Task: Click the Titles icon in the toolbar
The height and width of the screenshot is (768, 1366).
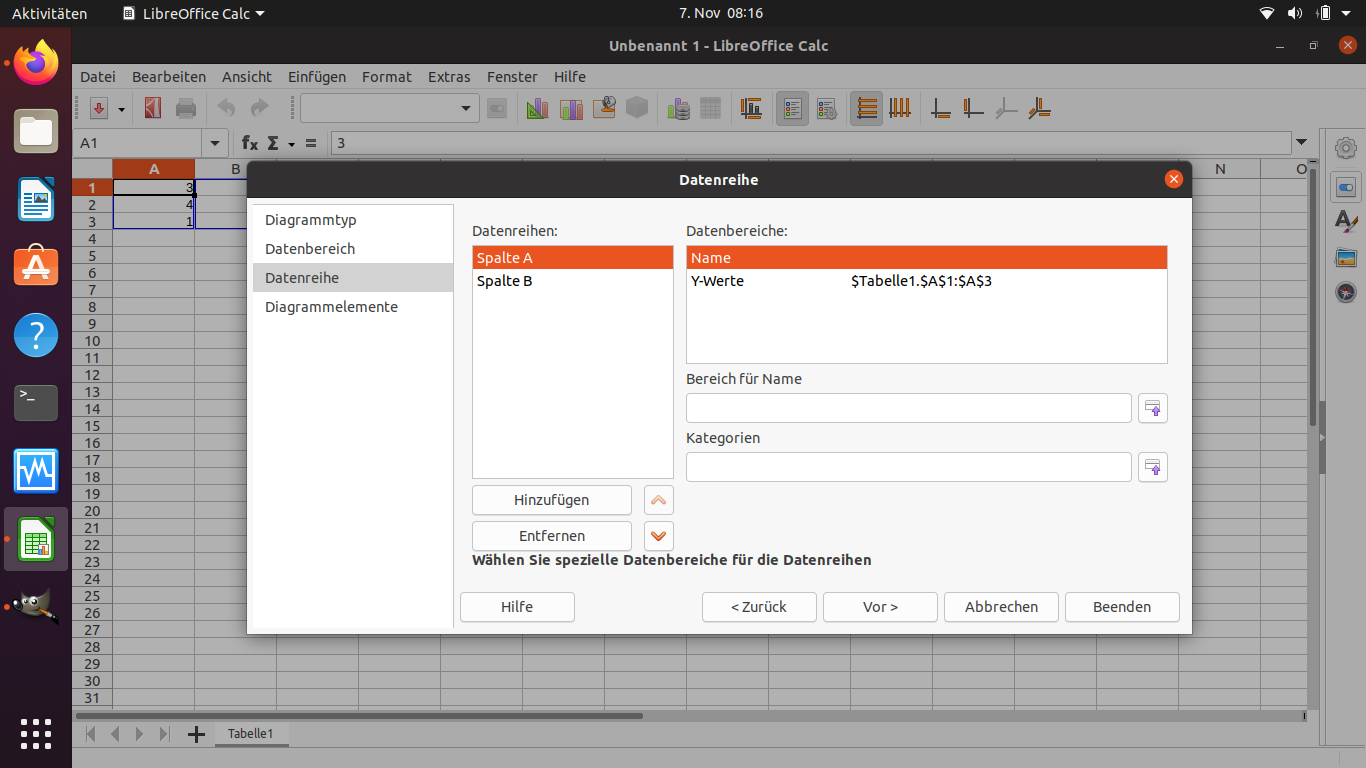Action: tap(752, 108)
